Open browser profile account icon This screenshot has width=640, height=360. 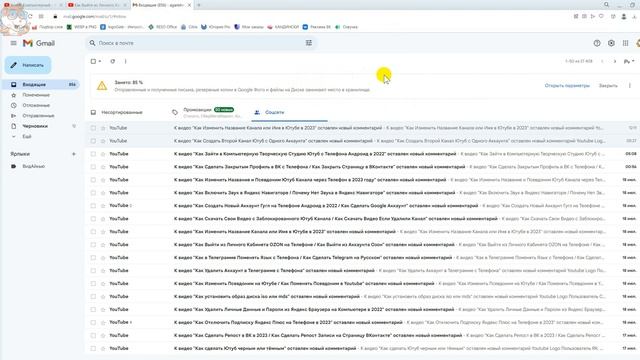pyautogui.click(x=624, y=16)
